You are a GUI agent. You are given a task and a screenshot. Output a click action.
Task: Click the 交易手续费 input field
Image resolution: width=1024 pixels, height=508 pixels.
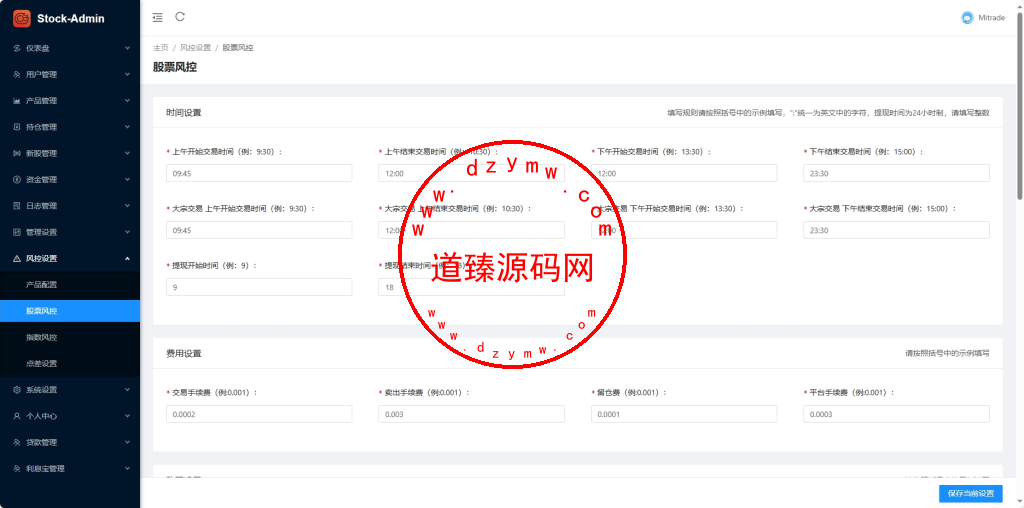point(259,414)
